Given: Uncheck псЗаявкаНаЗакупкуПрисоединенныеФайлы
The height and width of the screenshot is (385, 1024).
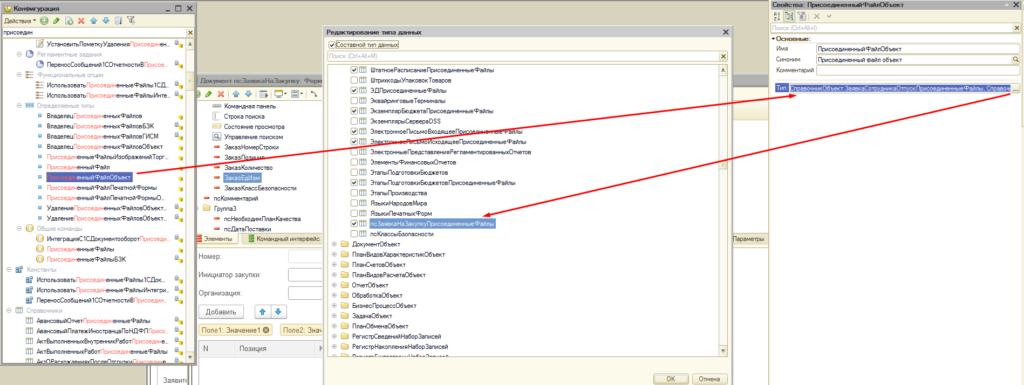Looking at the screenshot, I should click(355, 223).
